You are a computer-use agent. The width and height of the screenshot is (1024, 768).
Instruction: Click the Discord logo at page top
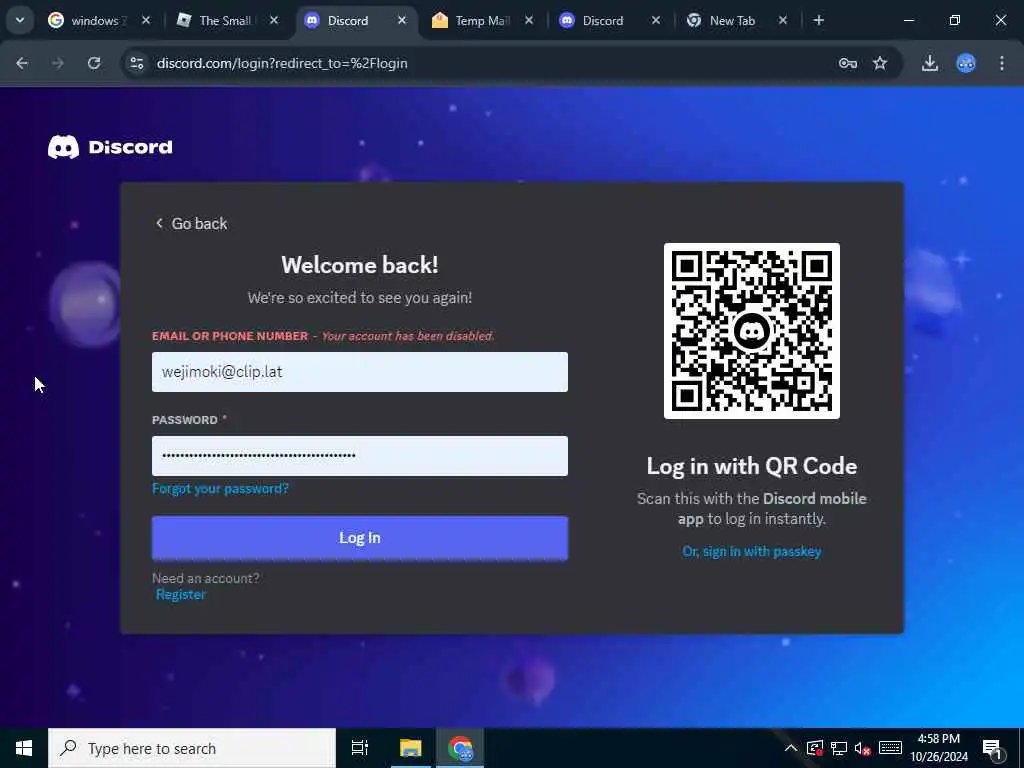pyautogui.click(x=110, y=147)
